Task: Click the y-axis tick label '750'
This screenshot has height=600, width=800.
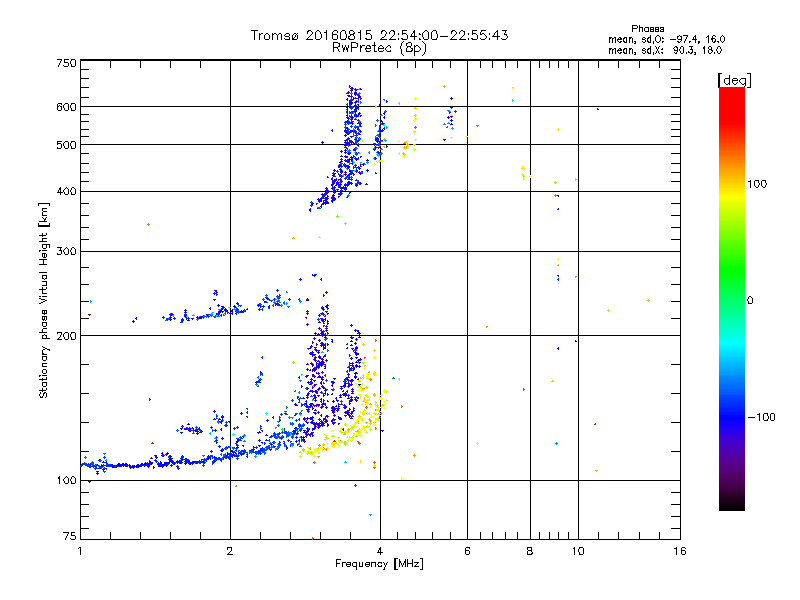Action: [66, 63]
